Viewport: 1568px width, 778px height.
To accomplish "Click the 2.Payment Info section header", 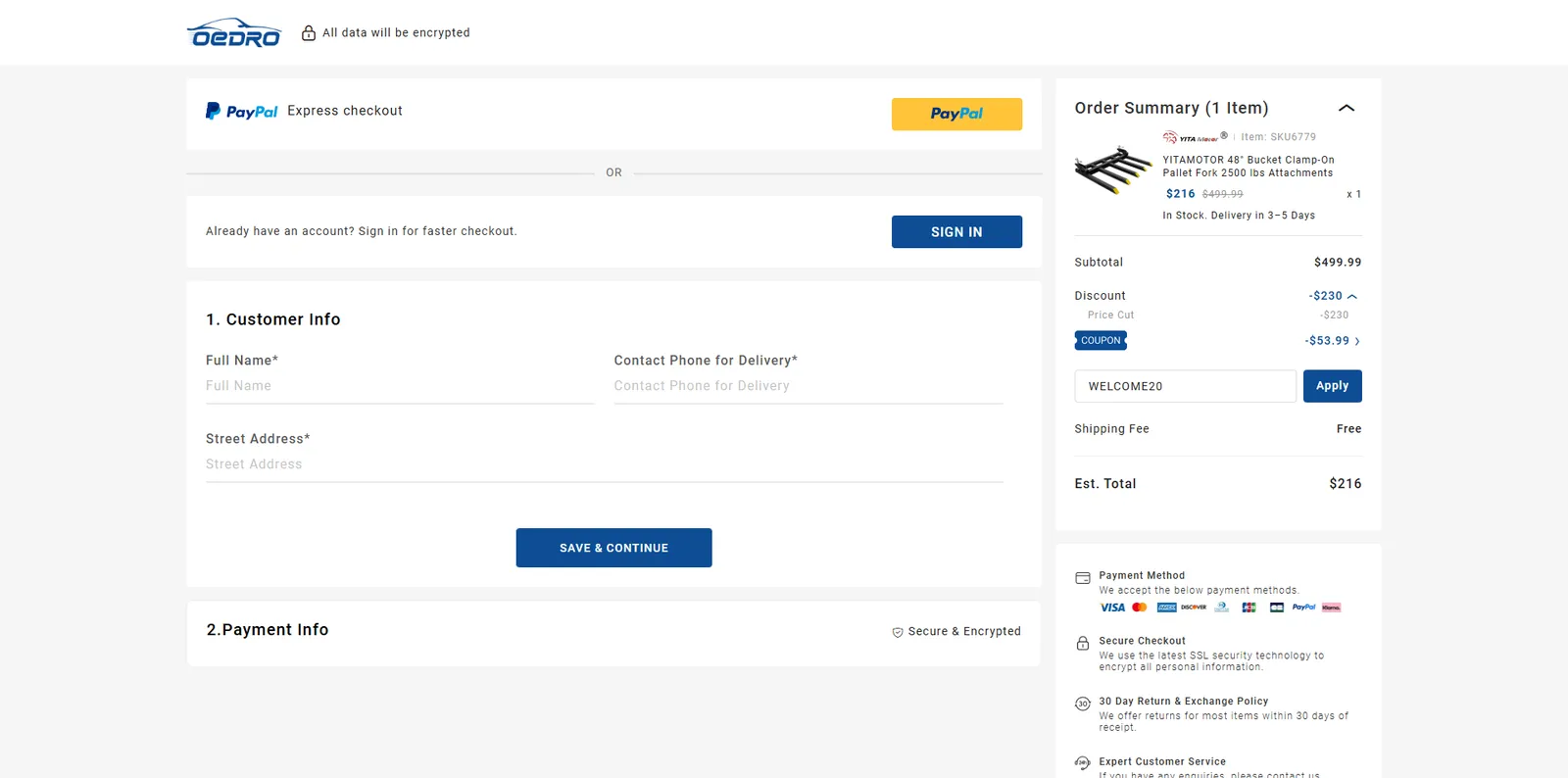I will (x=268, y=630).
